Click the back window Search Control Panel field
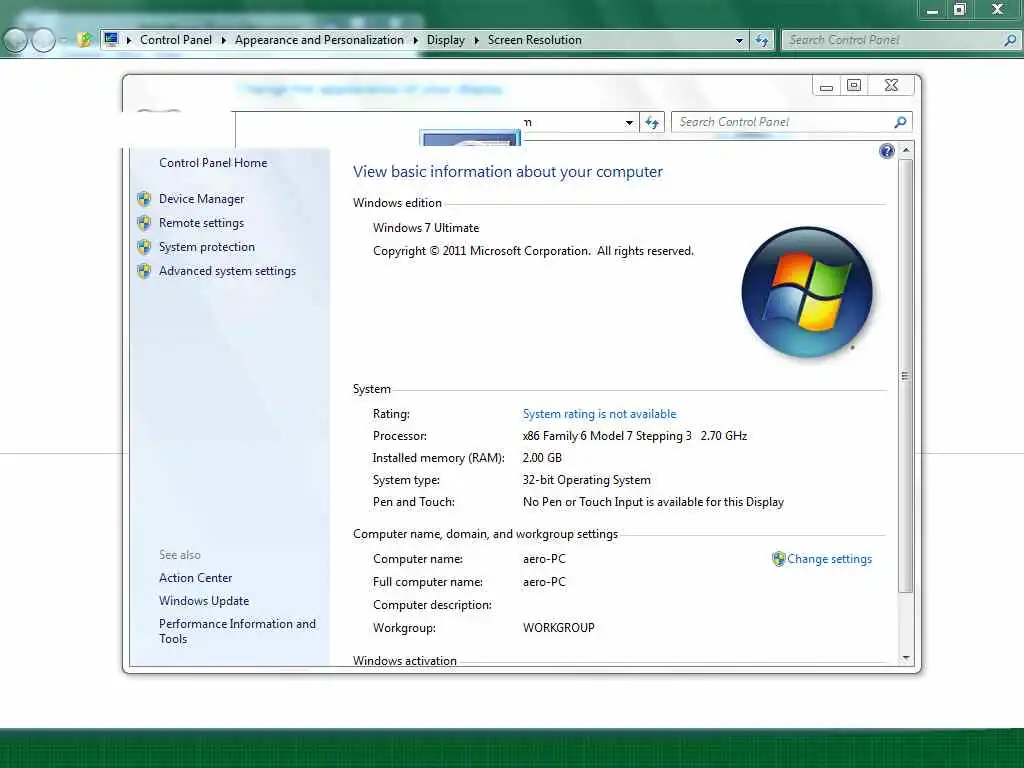Viewport: 1024px width, 768px height. [901, 40]
